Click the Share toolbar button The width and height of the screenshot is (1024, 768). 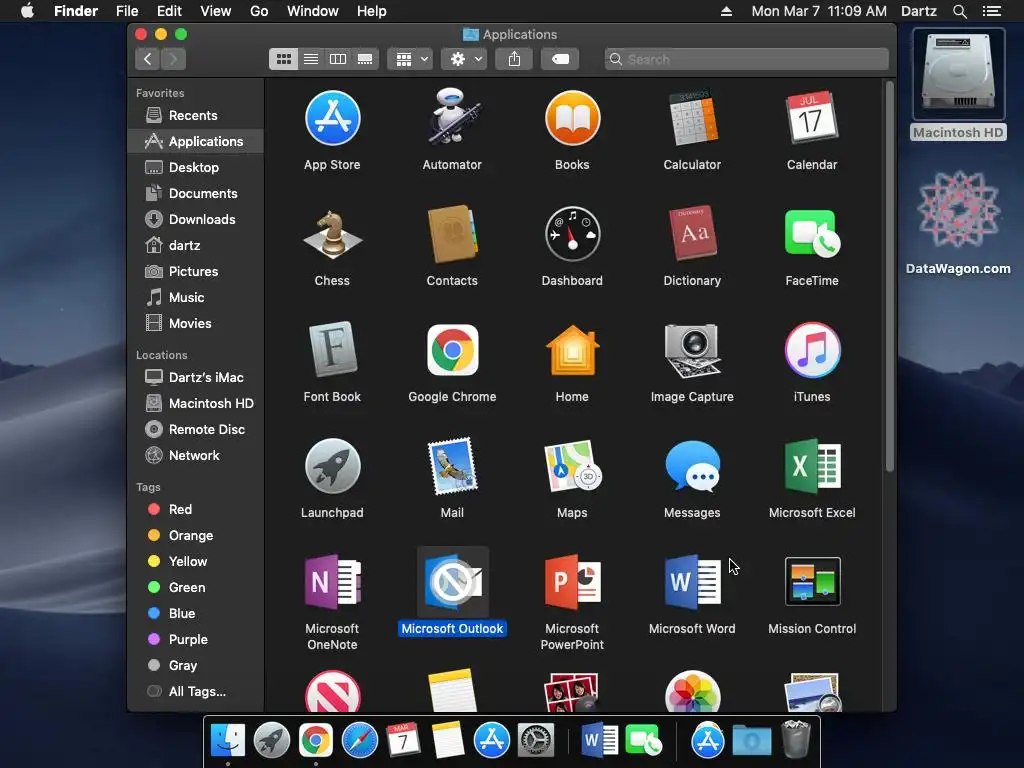tap(515, 59)
